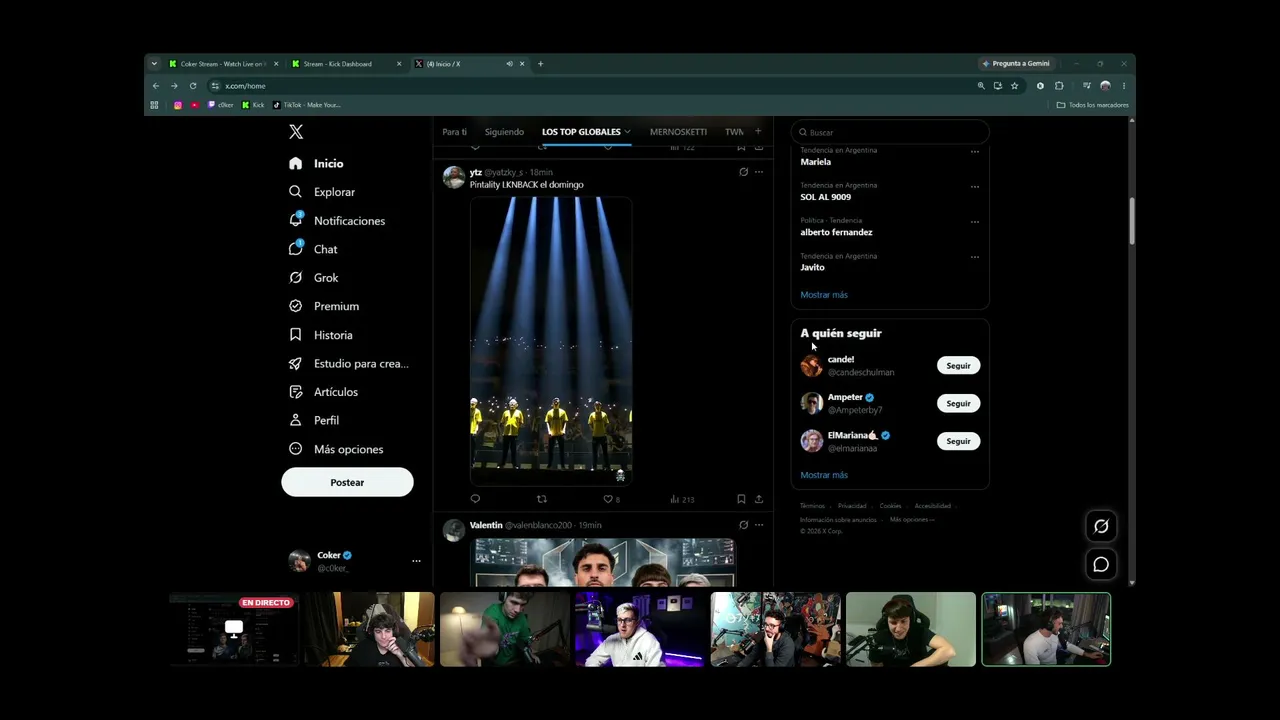Mute audio on the X browser tab
This screenshot has height=720, width=1280.
point(509,64)
